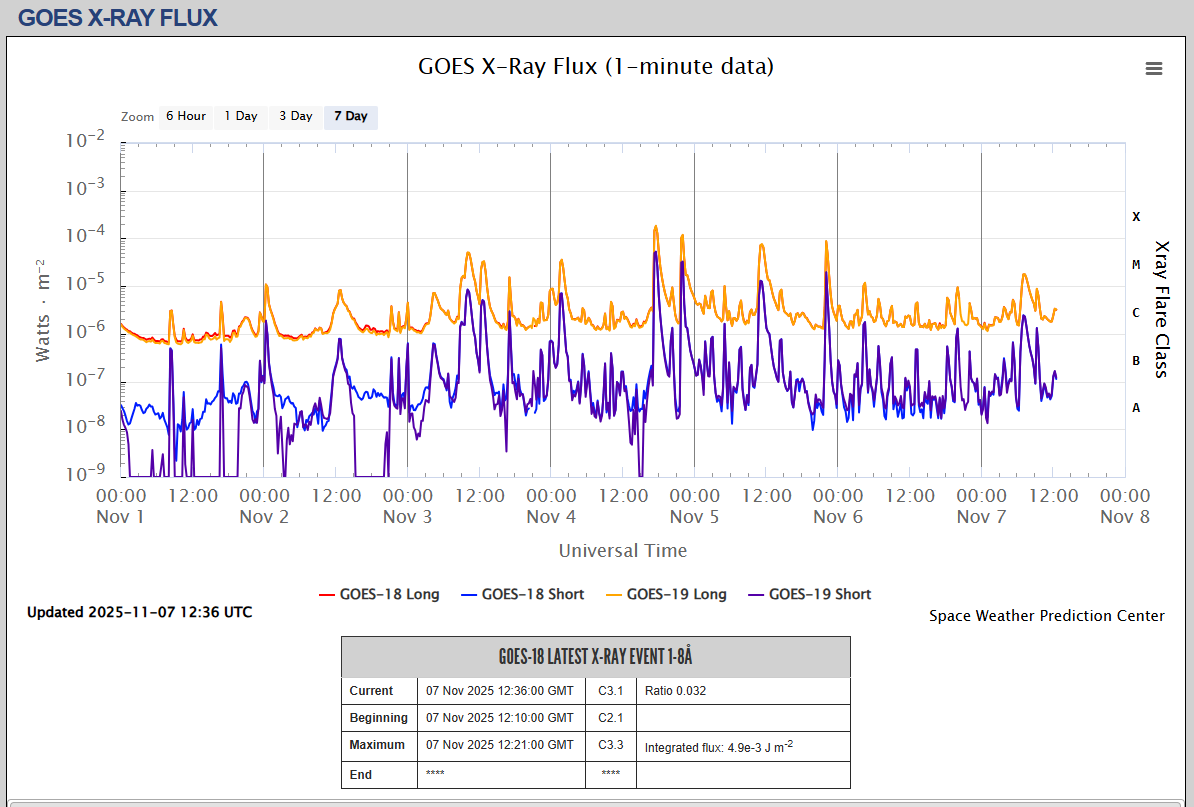Click the Nov 5 date axis label

click(x=694, y=517)
